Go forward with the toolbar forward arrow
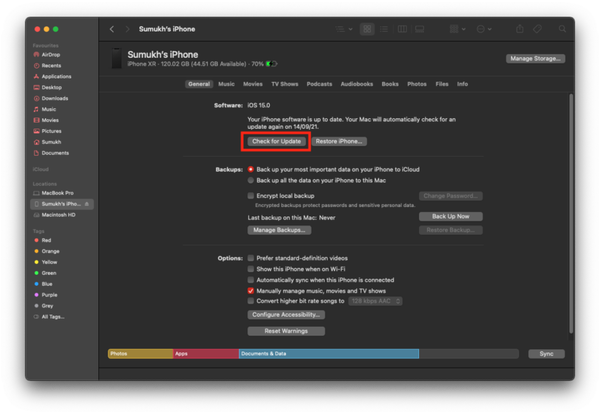This screenshot has height=414, width=600. [x=127, y=29]
